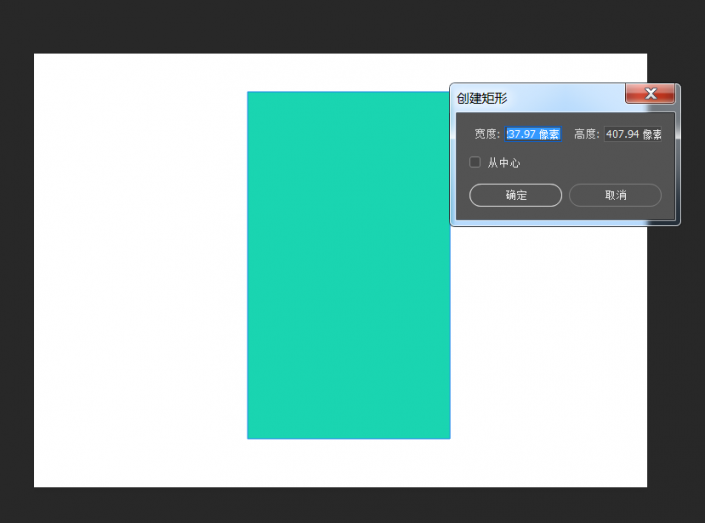Click the 宽度 width input field
705x523 pixels.
pos(533,134)
